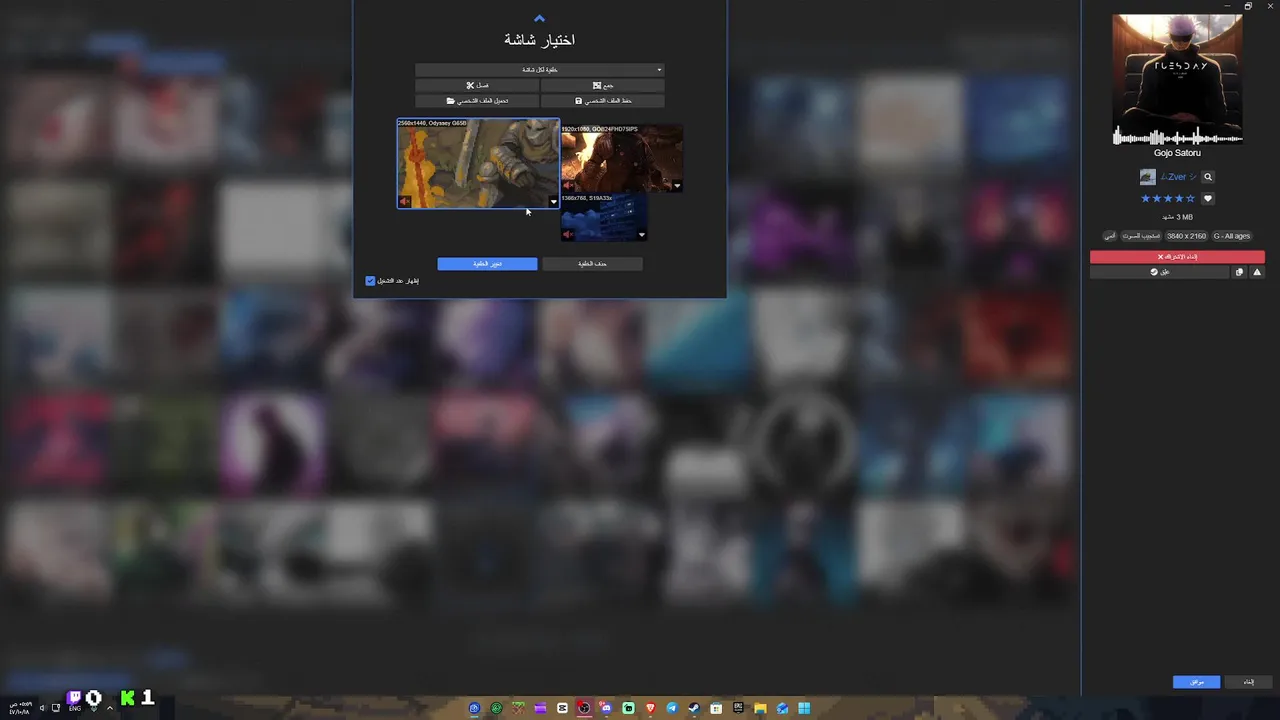
Task: Click the warning triangle report icon
Action: (1257, 272)
